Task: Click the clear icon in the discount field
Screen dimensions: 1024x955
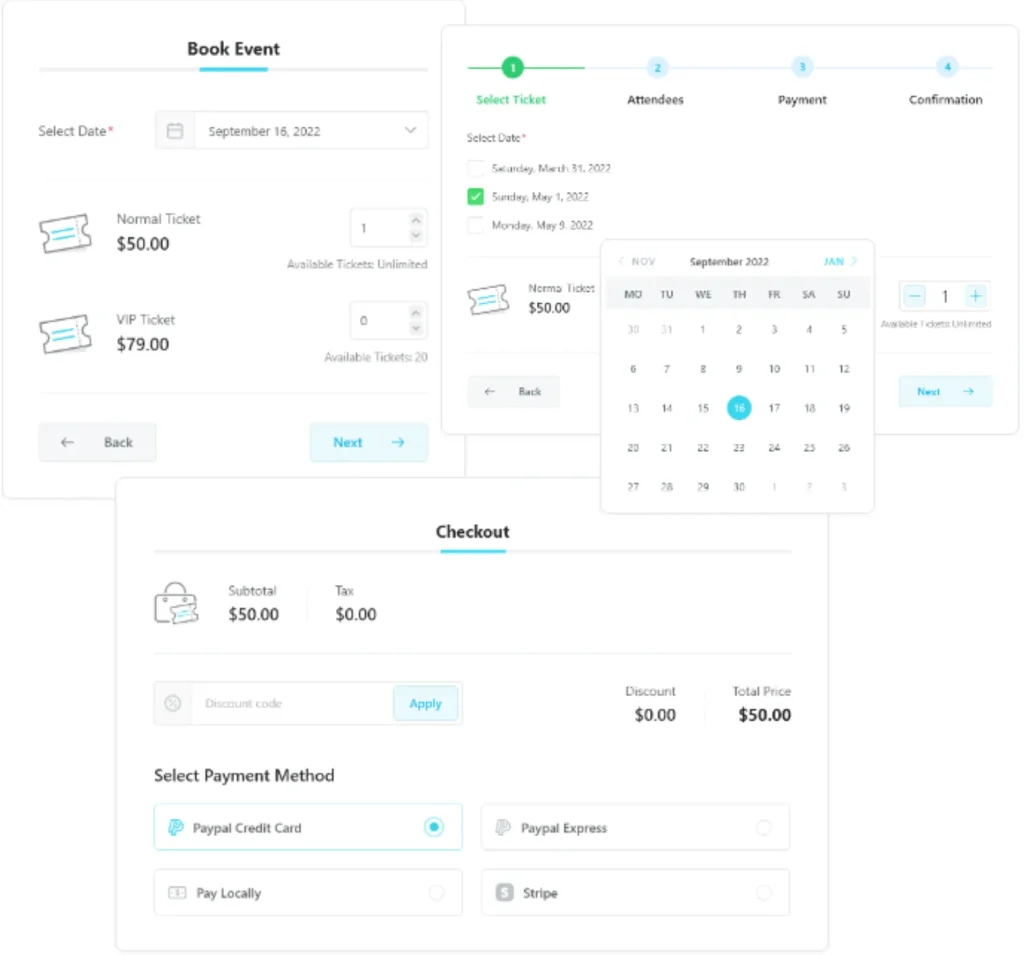Action: tap(173, 703)
